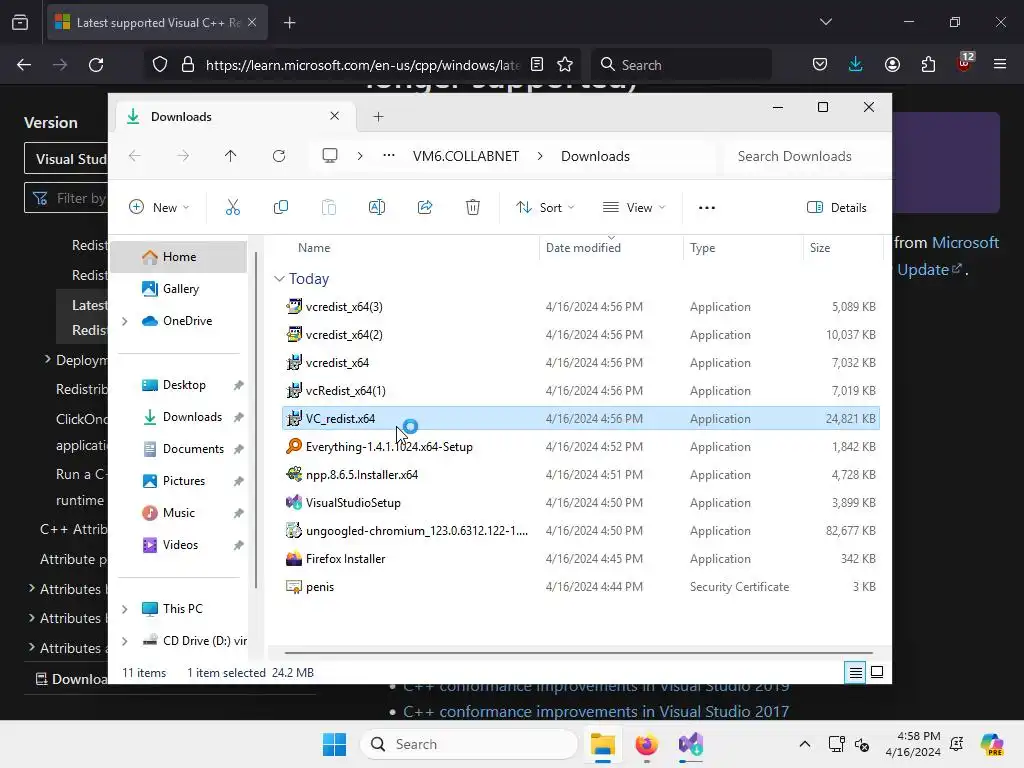Select the Firefox tab Latest supported Visual C++
This screenshot has width=1024, height=768.
(x=157, y=23)
